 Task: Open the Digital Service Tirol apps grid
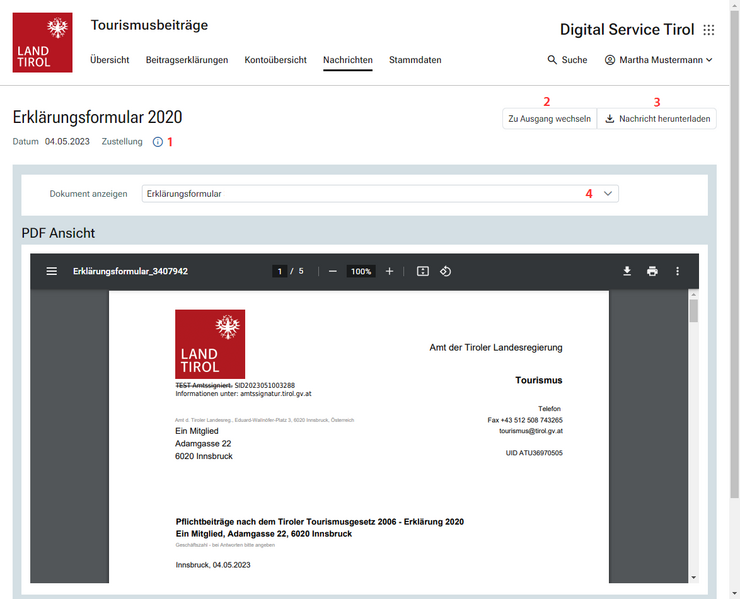[709, 30]
